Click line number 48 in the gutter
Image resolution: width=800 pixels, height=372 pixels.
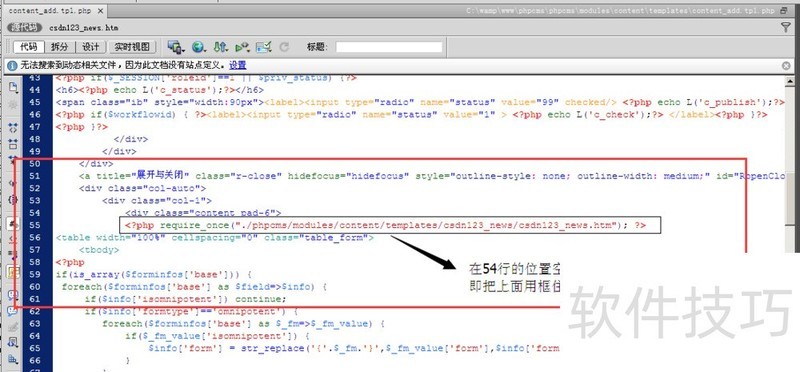(x=35, y=139)
